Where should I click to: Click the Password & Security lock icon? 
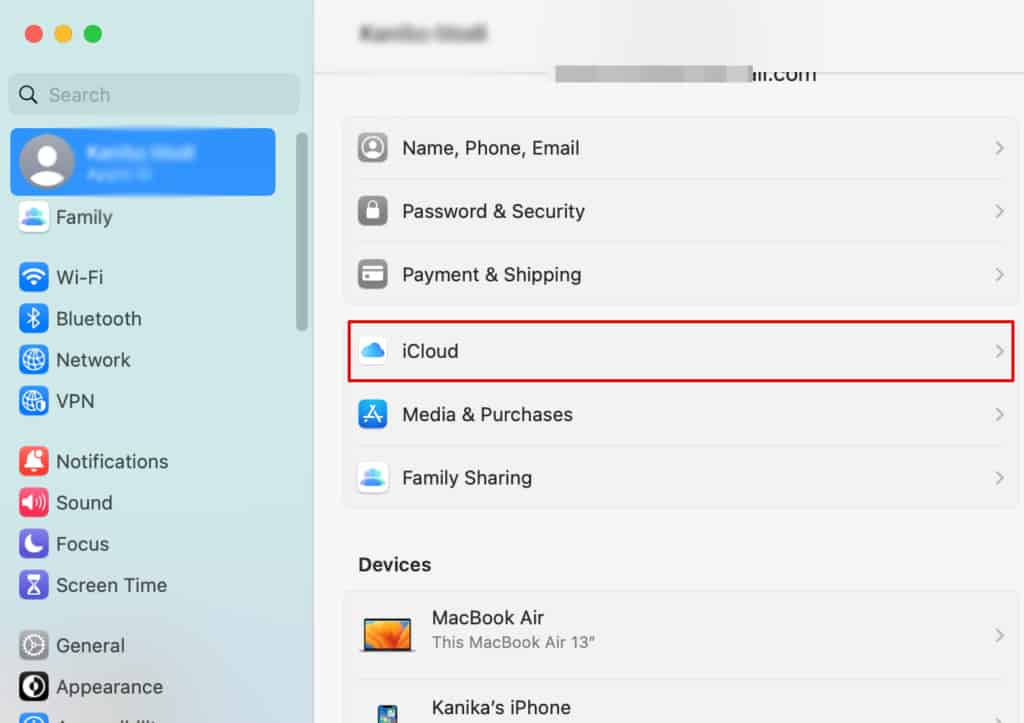click(x=372, y=211)
